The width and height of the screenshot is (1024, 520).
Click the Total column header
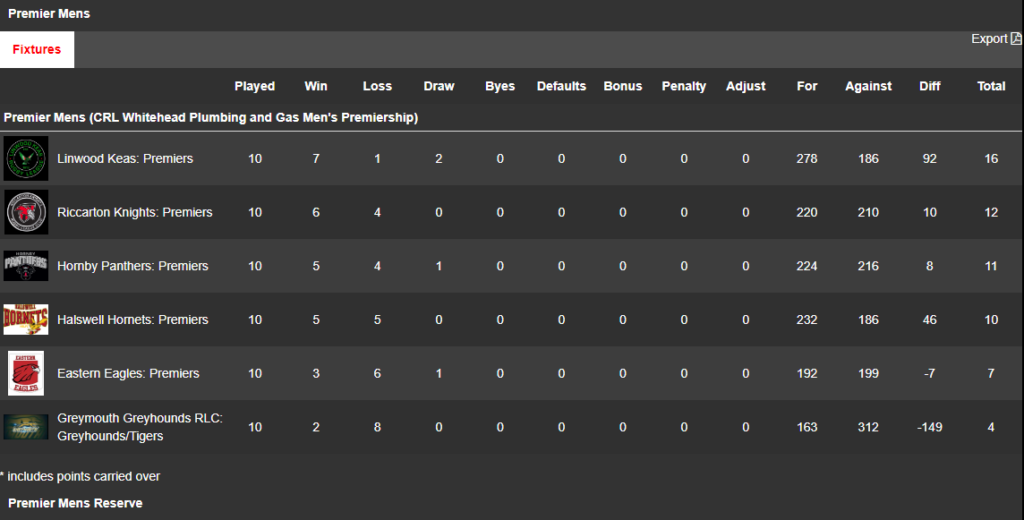pos(991,86)
